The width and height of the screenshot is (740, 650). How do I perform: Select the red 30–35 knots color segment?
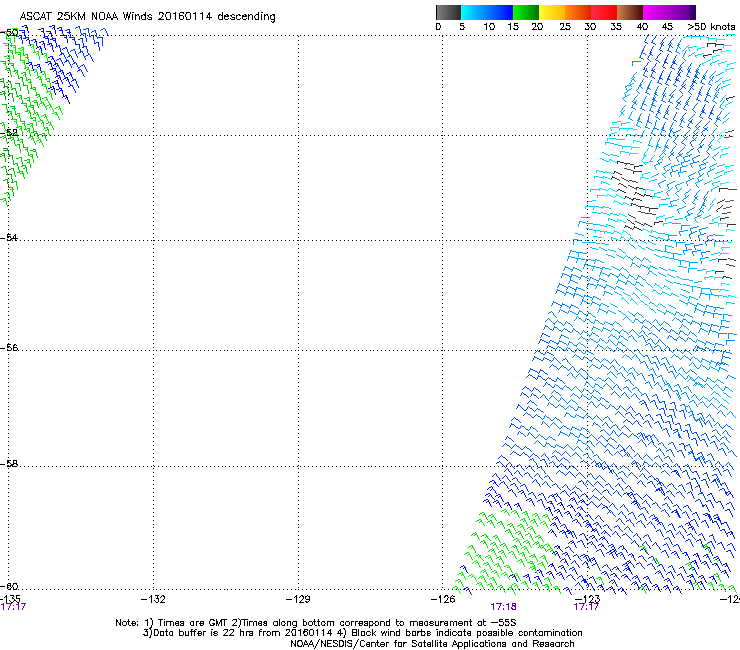click(x=604, y=12)
